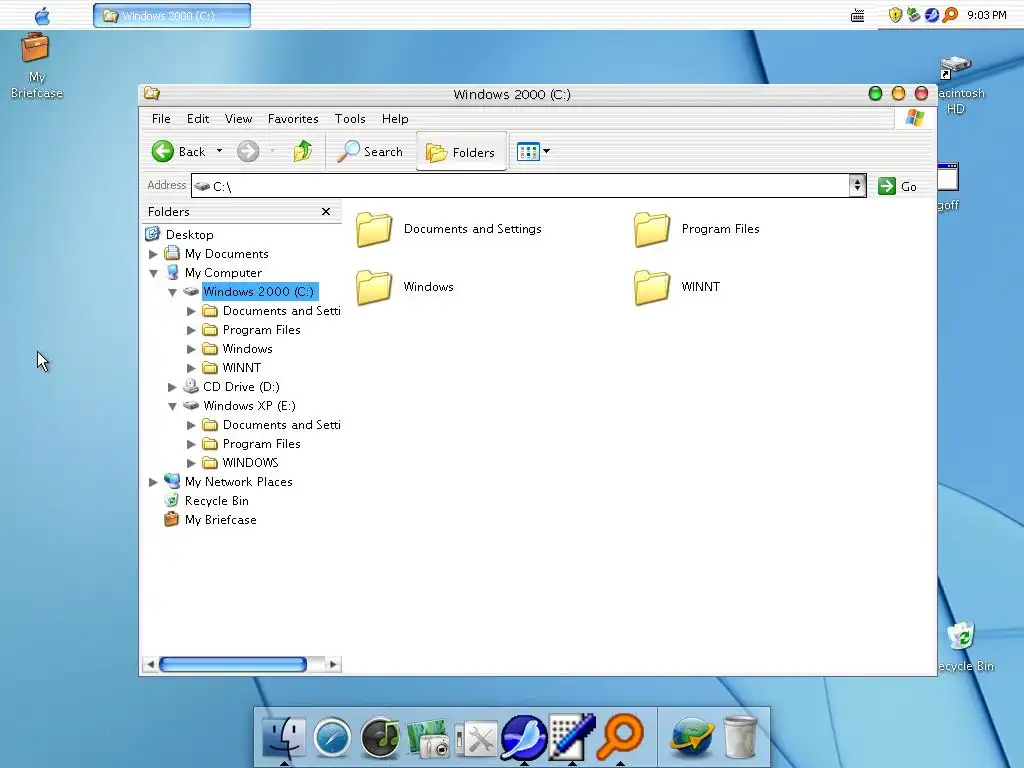The height and width of the screenshot is (768, 1024).
Task: Open the Tools menu
Action: (x=350, y=119)
